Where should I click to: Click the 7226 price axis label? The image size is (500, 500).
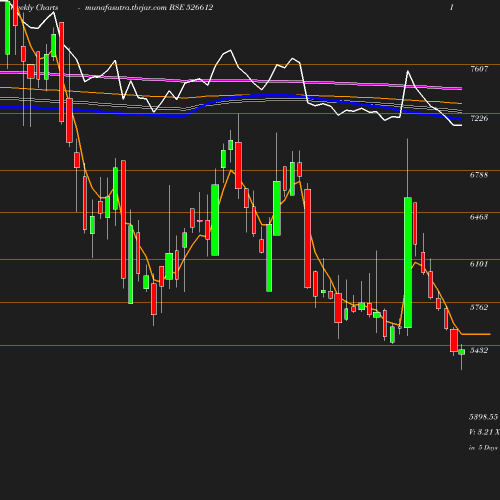coord(479,118)
